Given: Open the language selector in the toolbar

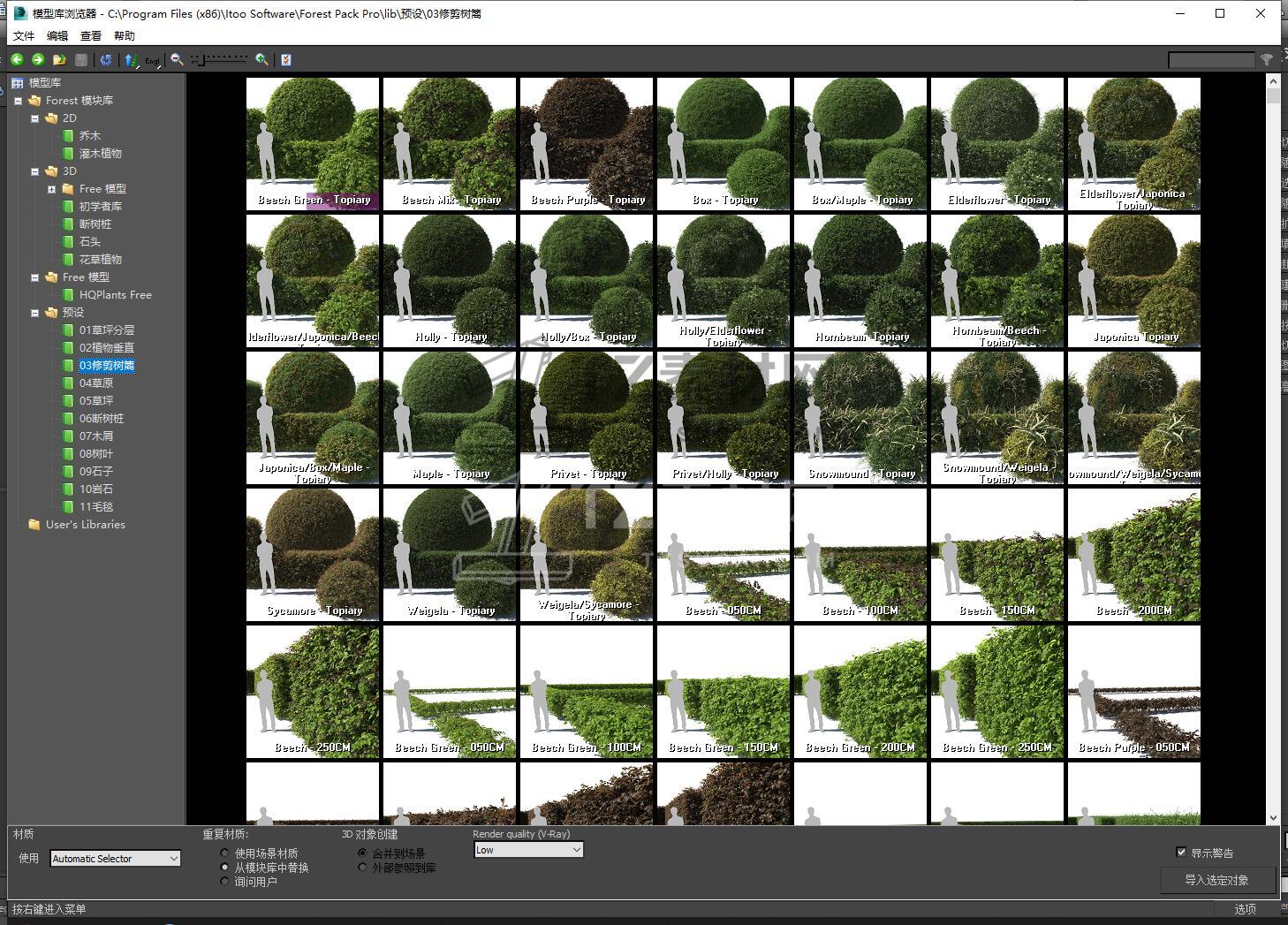Looking at the screenshot, I should (153, 61).
